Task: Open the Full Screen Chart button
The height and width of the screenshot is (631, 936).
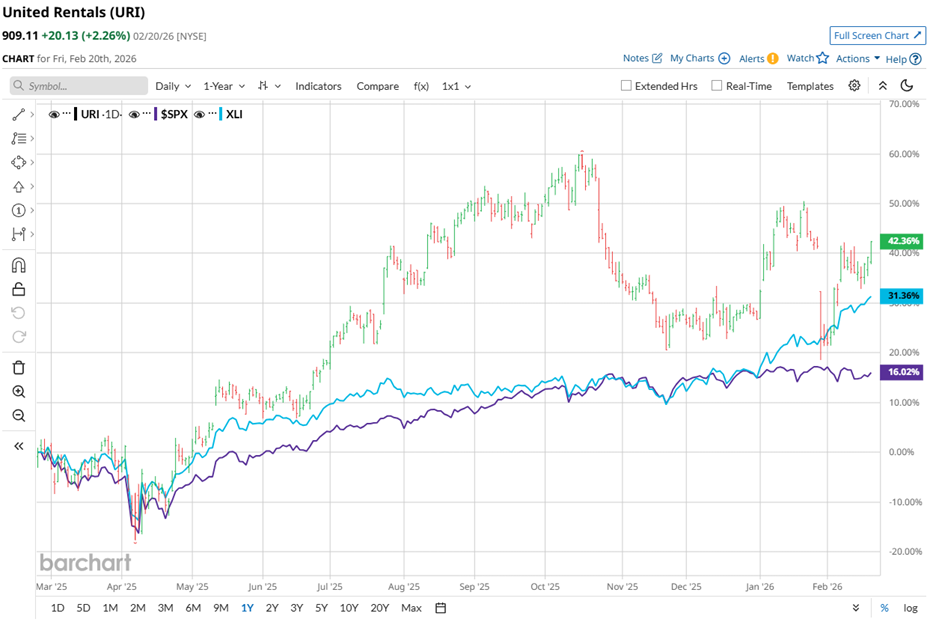Action: coord(877,35)
